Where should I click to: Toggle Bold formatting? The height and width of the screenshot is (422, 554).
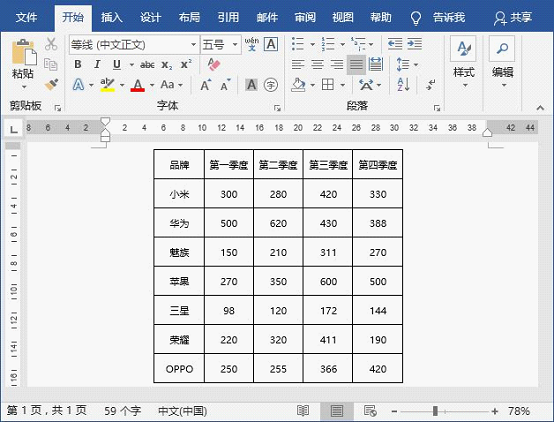[78, 64]
